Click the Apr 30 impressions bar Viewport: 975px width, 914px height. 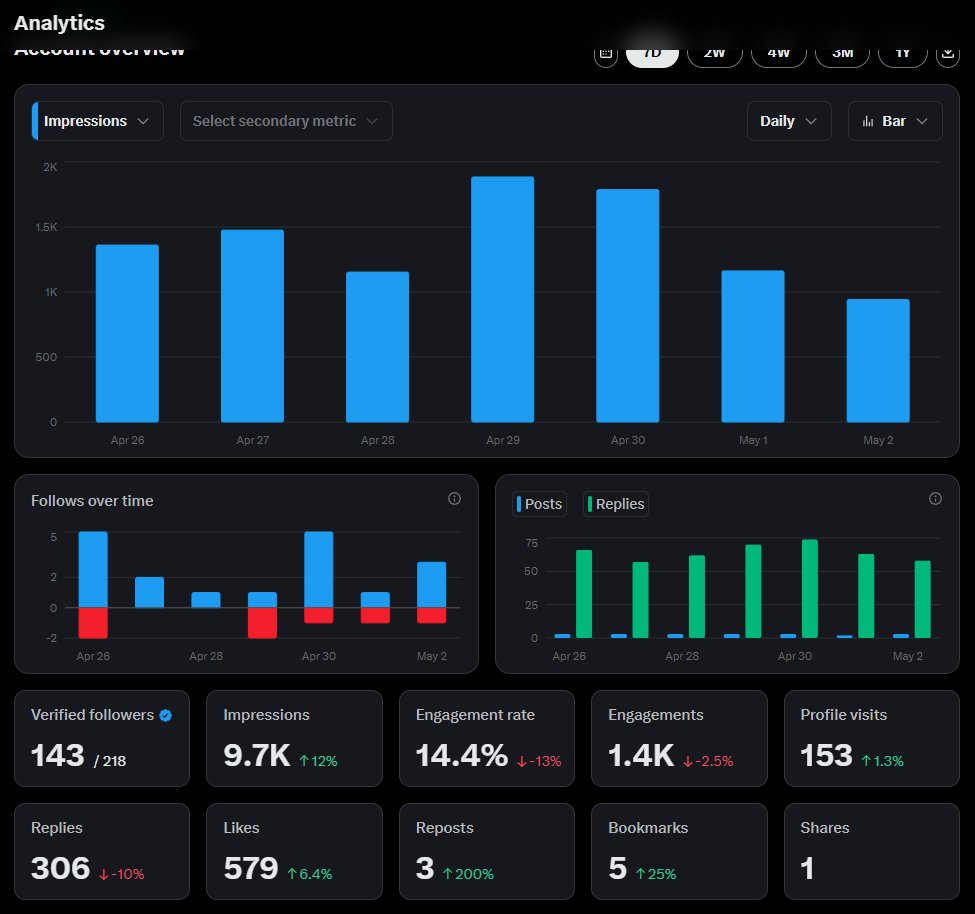pos(627,306)
